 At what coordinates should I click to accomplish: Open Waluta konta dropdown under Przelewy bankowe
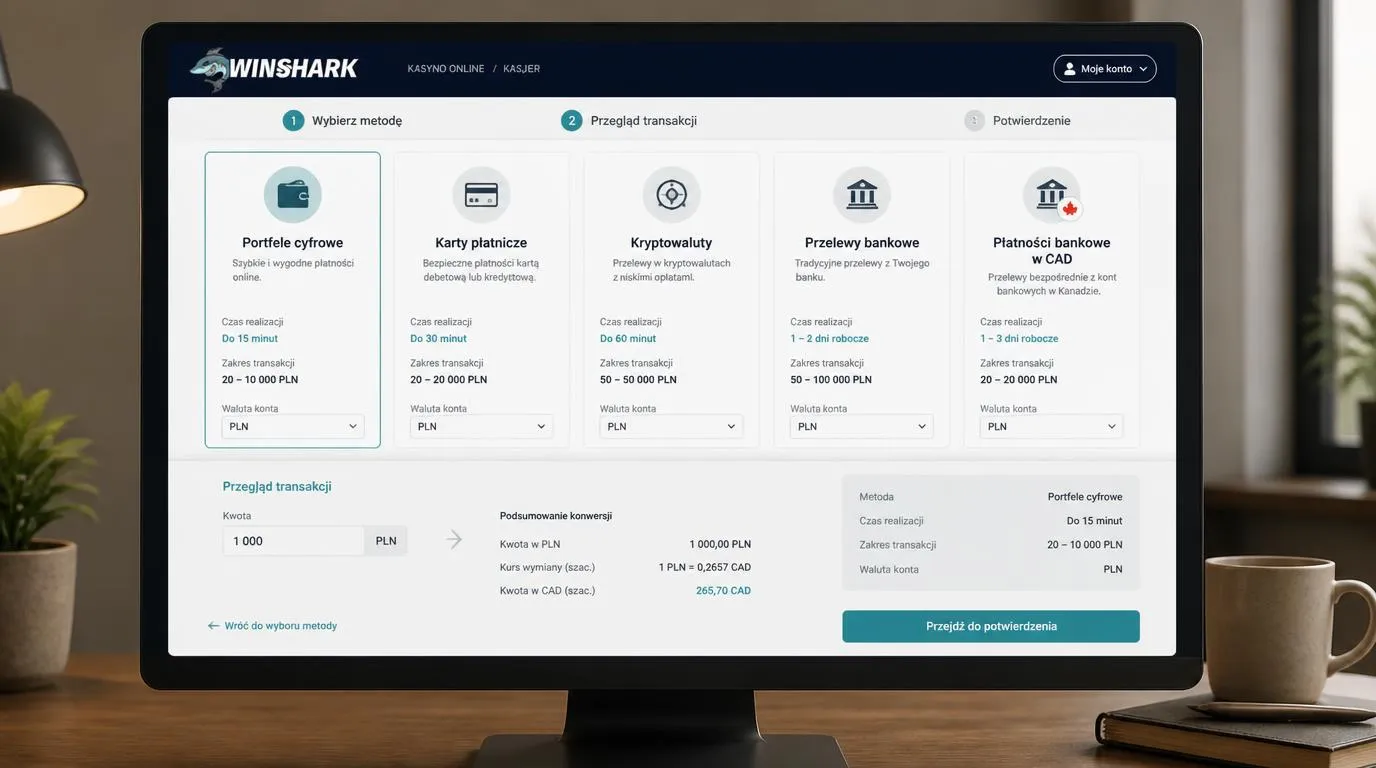[862, 426]
